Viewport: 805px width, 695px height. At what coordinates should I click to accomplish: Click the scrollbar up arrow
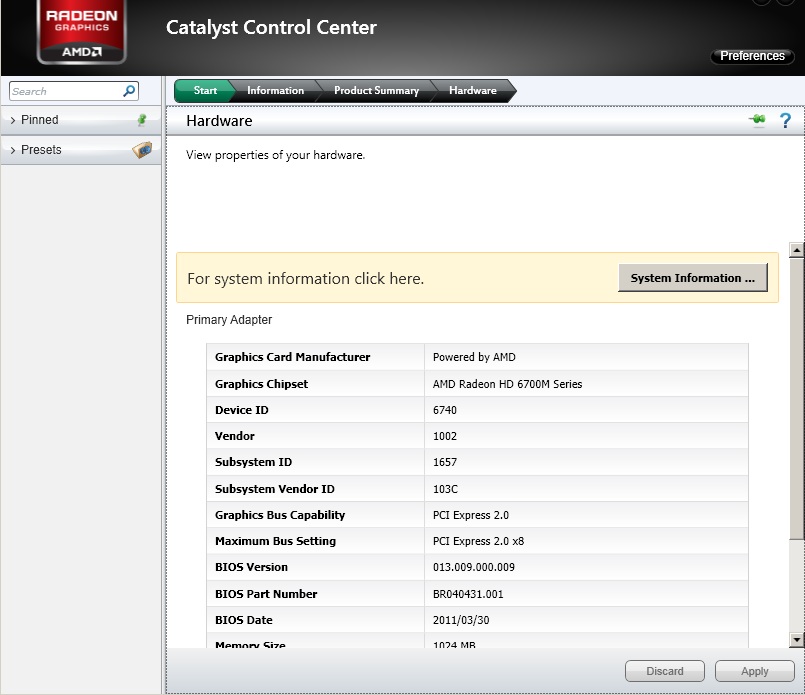[797, 250]
